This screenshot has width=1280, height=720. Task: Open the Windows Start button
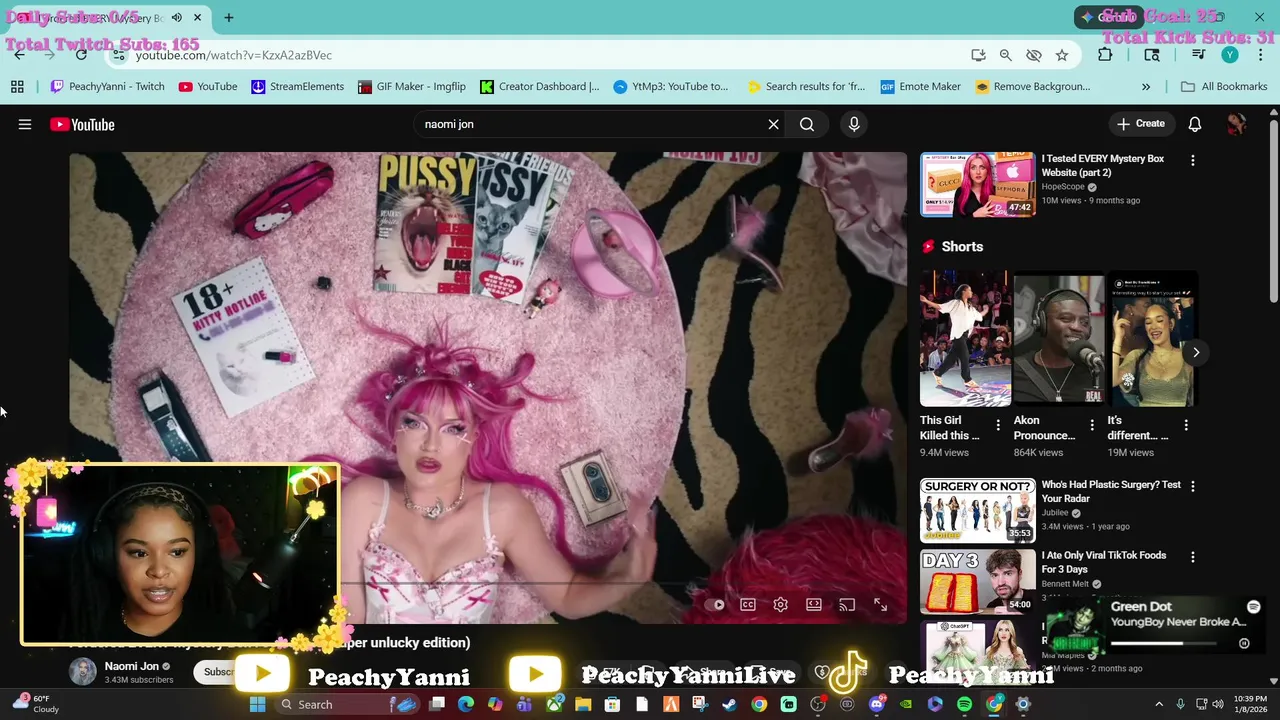click(257, 704)
